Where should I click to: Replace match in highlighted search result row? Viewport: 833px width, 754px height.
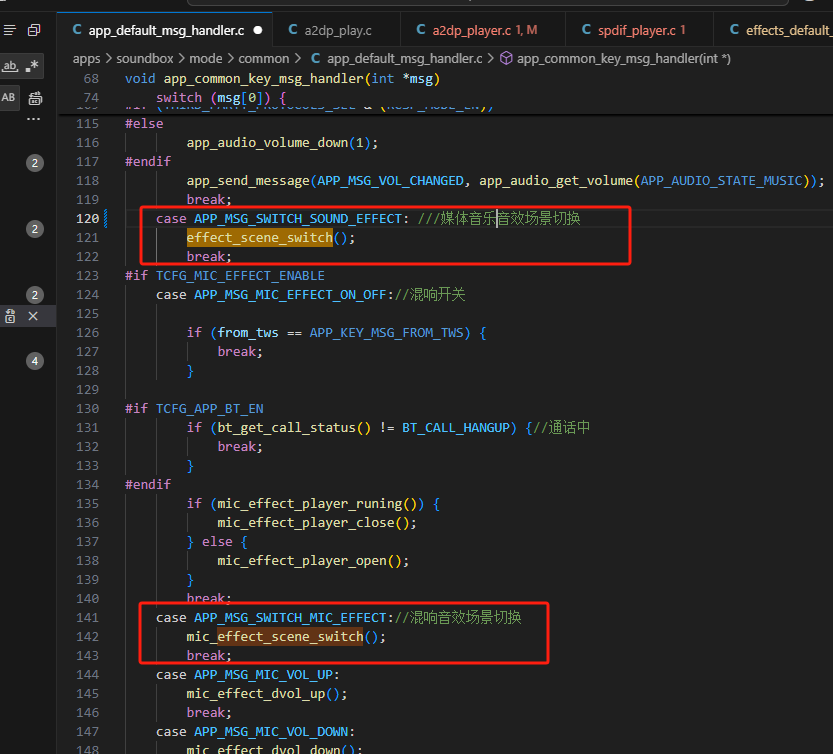click(x=10, y=316)
